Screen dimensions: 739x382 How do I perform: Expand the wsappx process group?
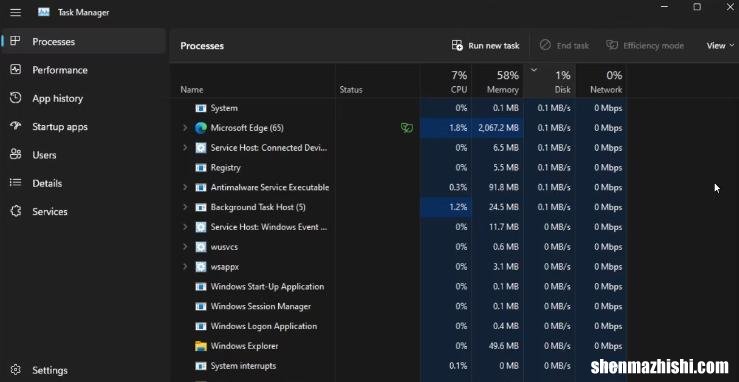185,266
